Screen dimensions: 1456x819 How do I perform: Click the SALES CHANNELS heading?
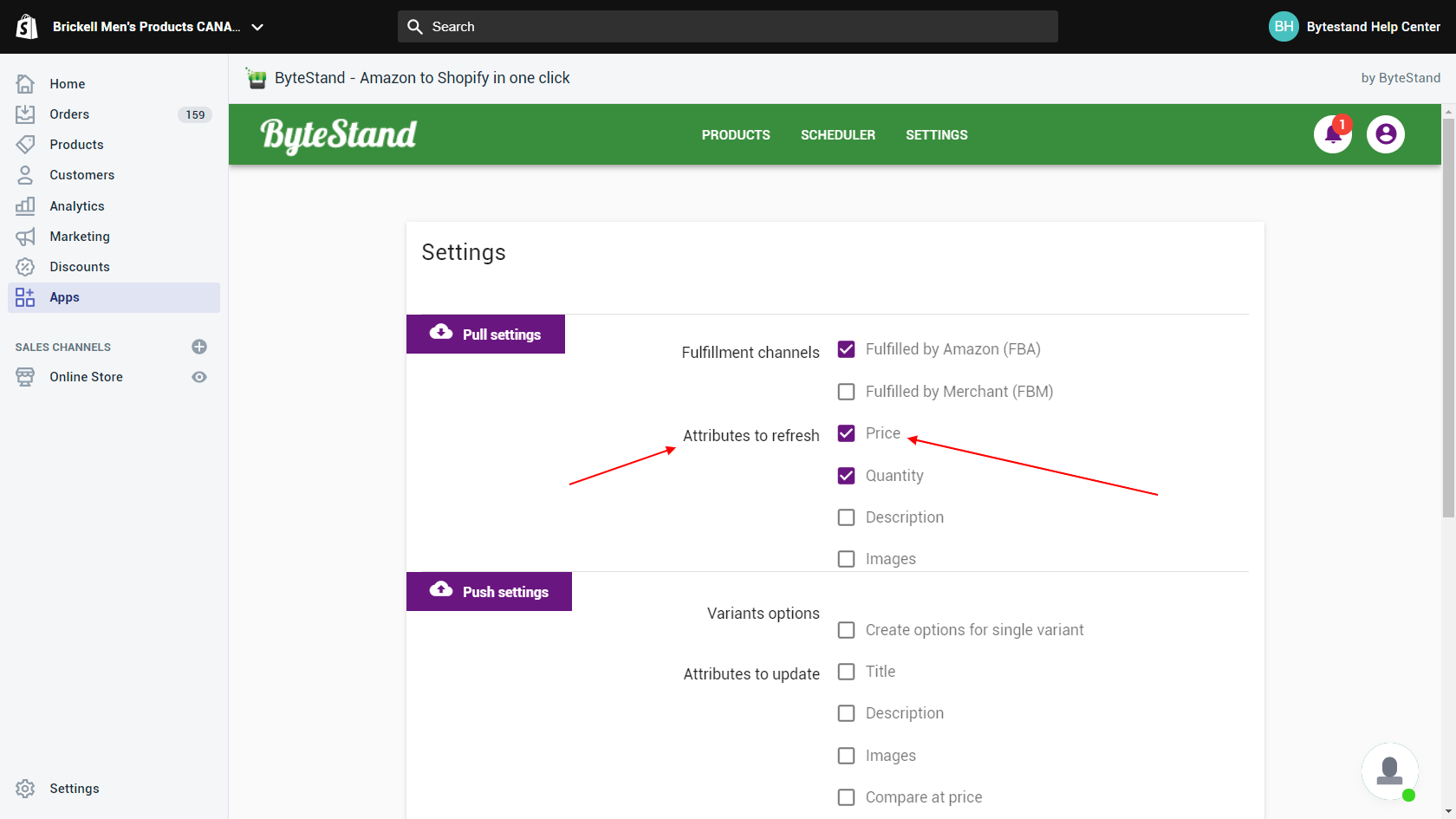coord(63,348)
